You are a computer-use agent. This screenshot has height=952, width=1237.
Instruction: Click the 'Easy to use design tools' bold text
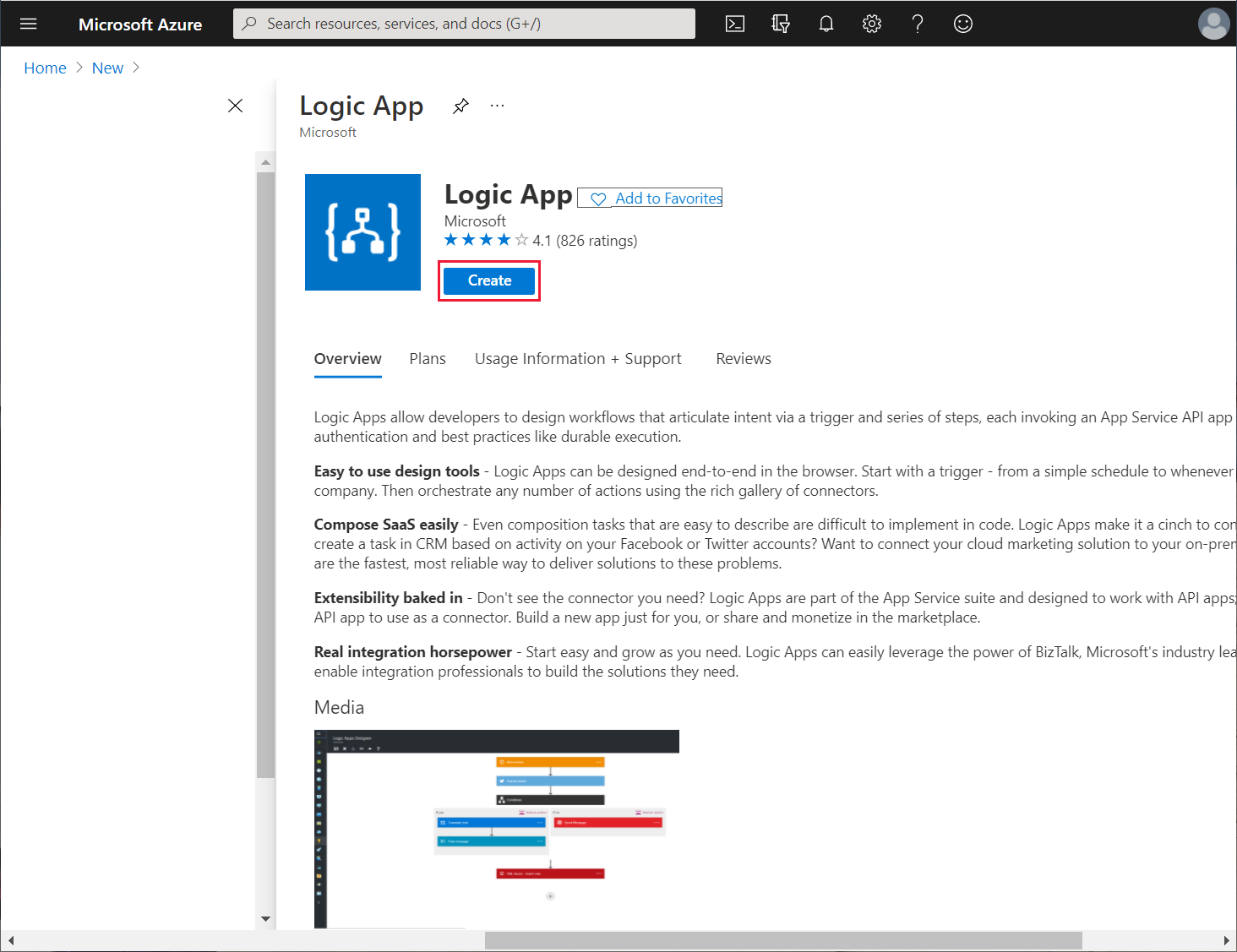(397, 471)
